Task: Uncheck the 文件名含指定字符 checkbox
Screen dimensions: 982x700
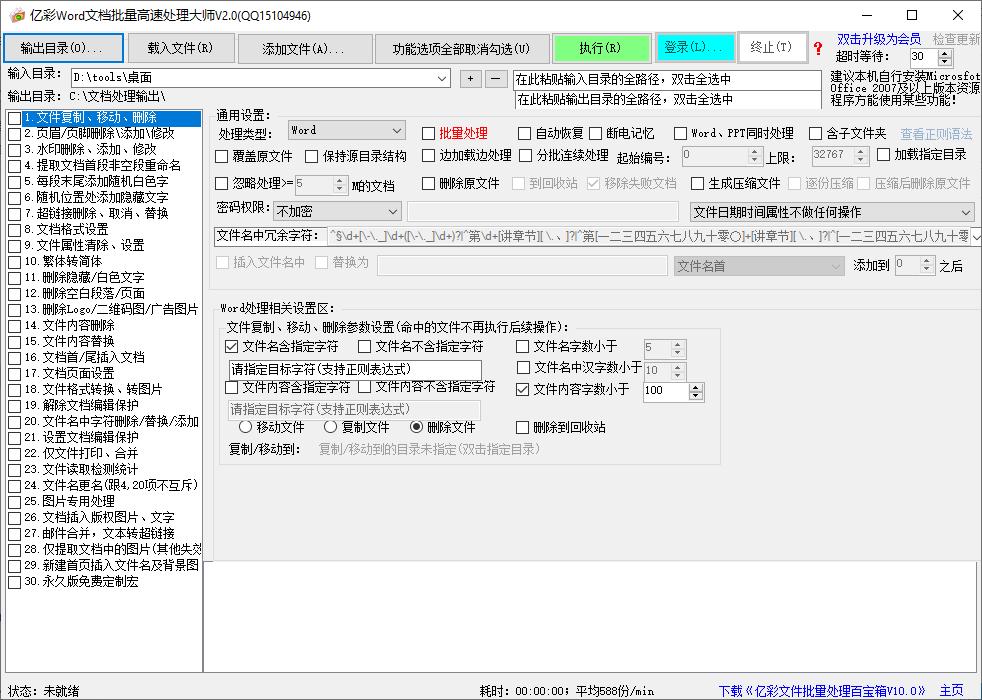Action: pyautogui.click(x=232, y=346)
